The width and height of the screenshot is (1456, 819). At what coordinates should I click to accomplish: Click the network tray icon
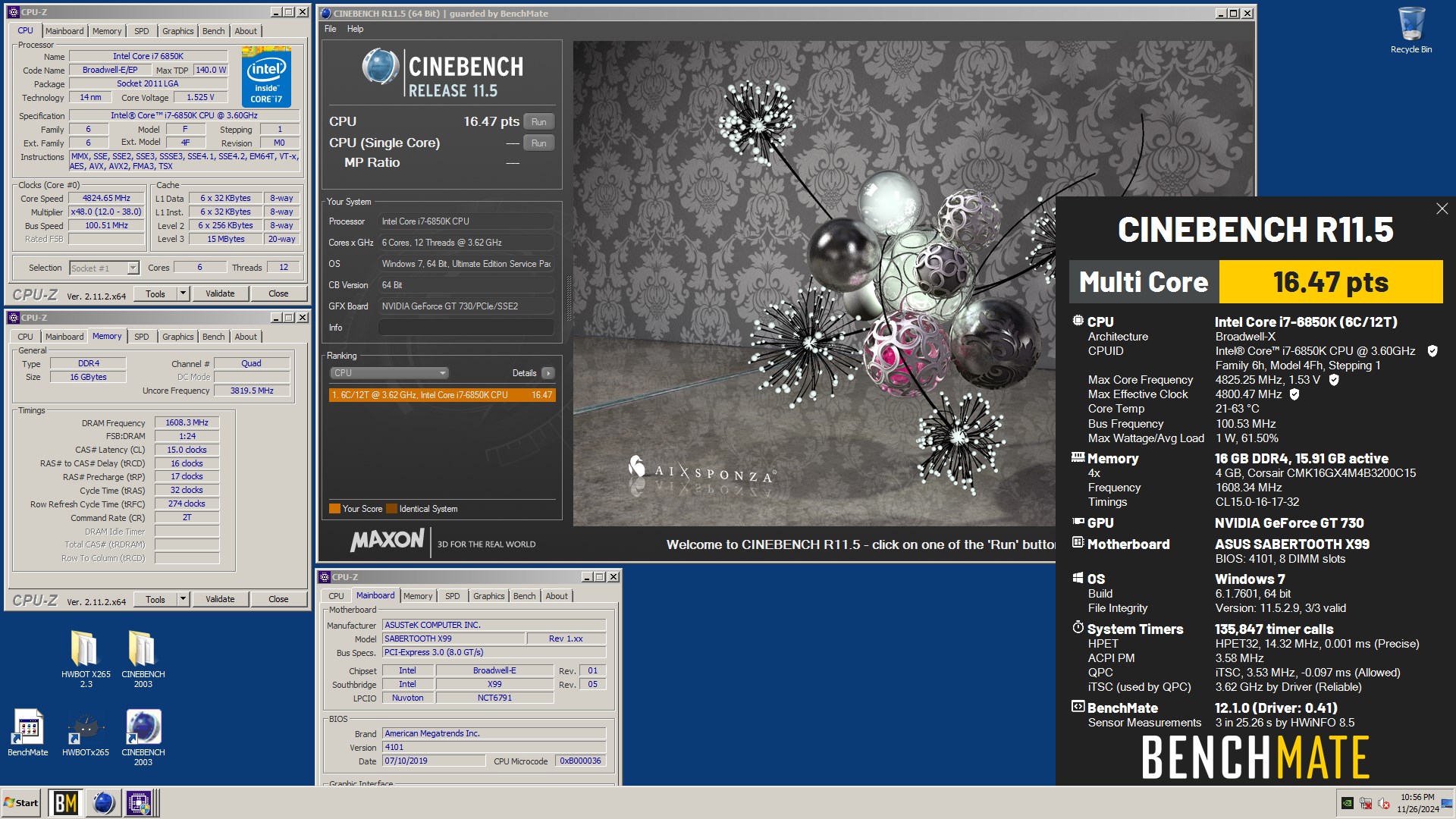point(1366,803)
